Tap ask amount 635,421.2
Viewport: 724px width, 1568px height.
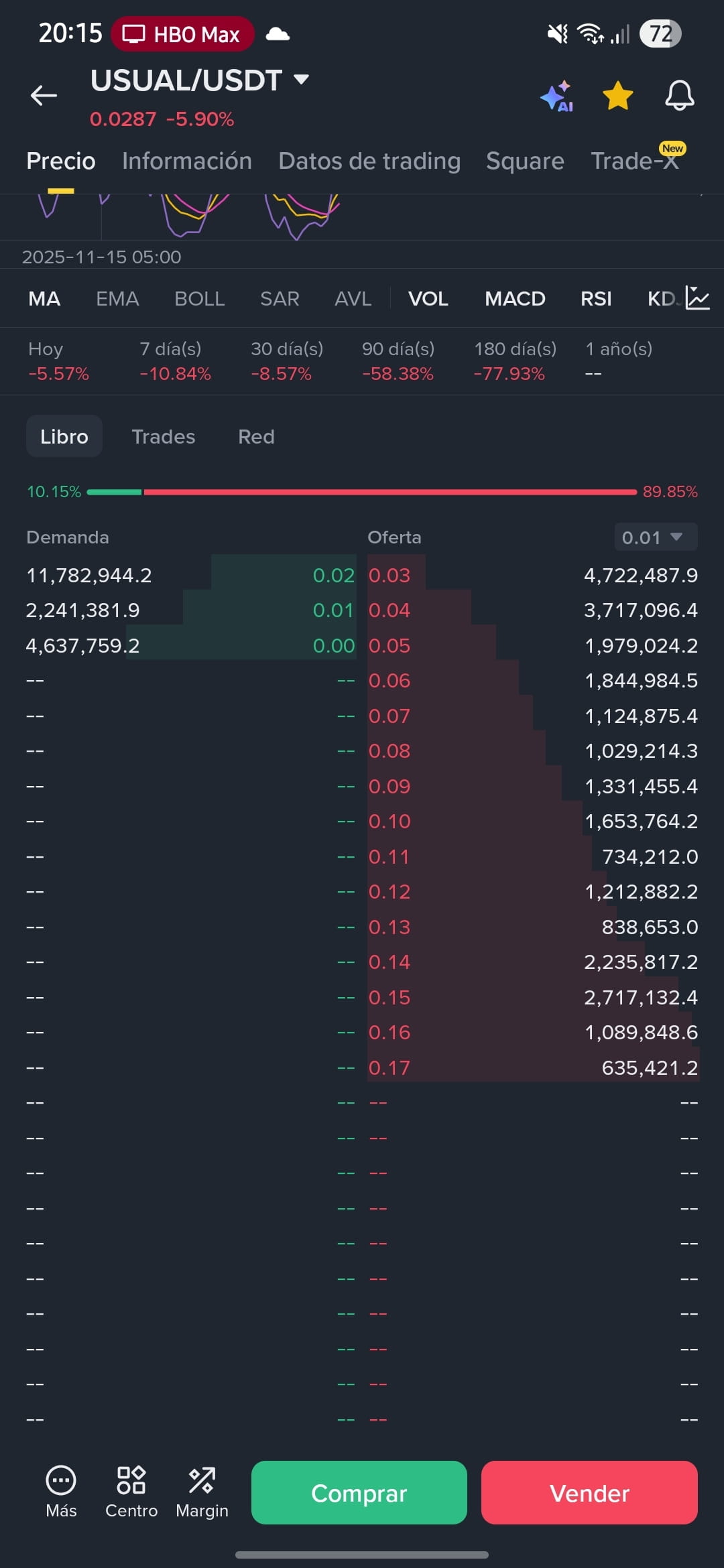tap(650, 1067)
